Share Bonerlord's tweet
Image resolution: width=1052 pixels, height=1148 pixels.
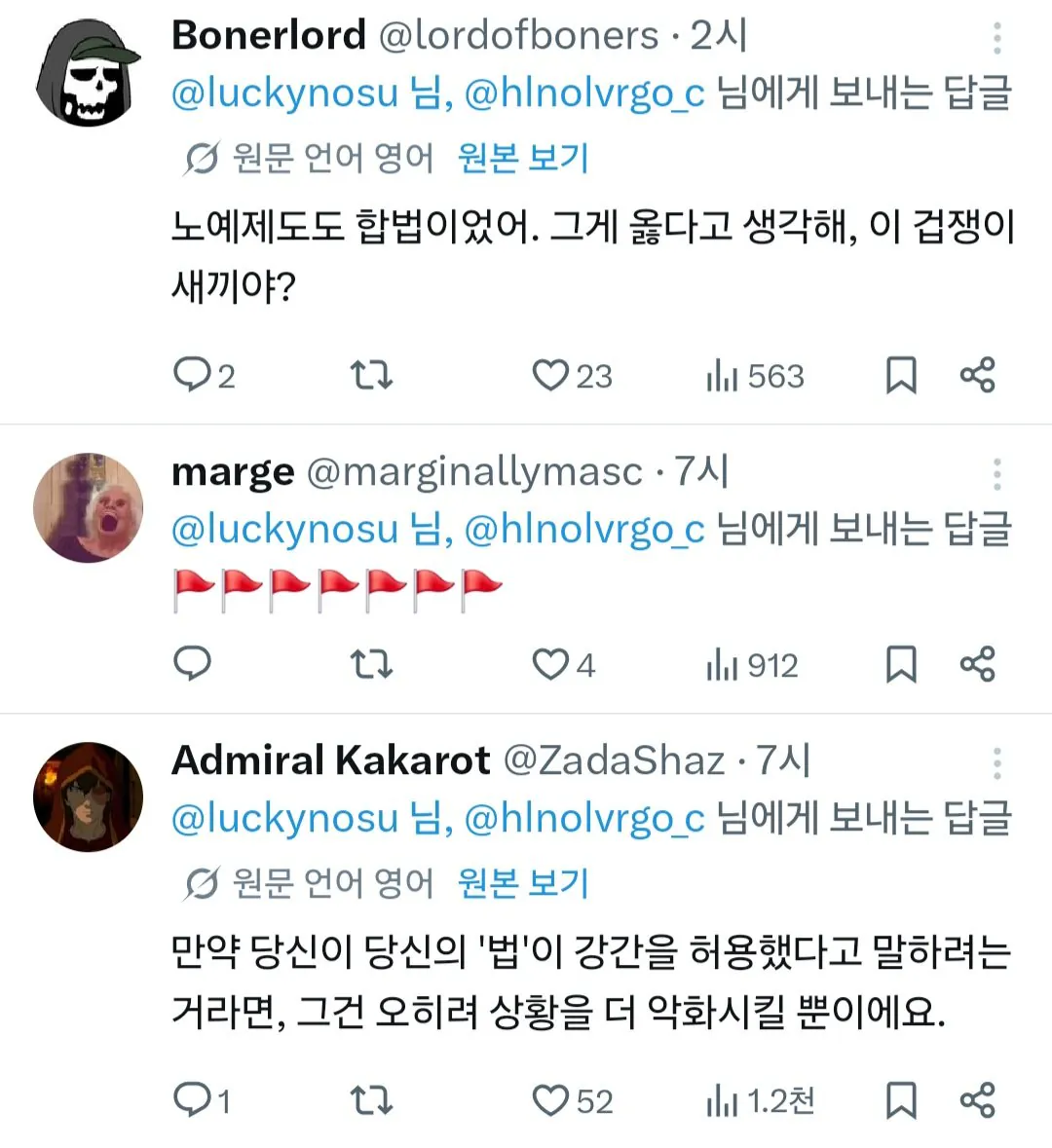point(977,375)
